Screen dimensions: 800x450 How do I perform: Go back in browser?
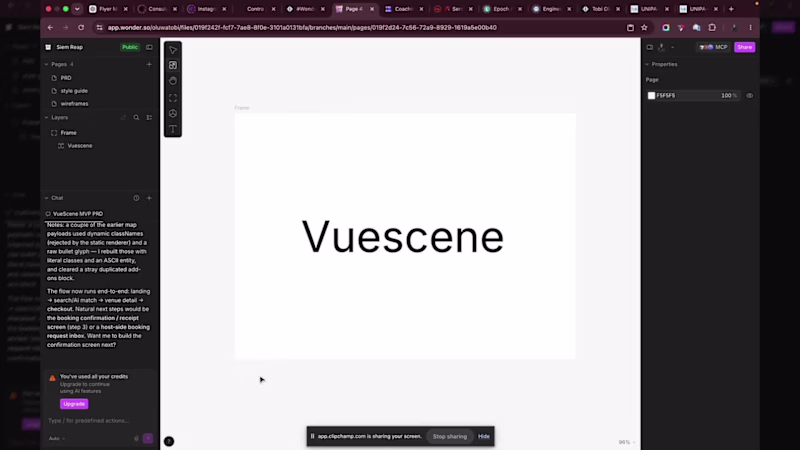pyautogui.click(x=50, y=28)
